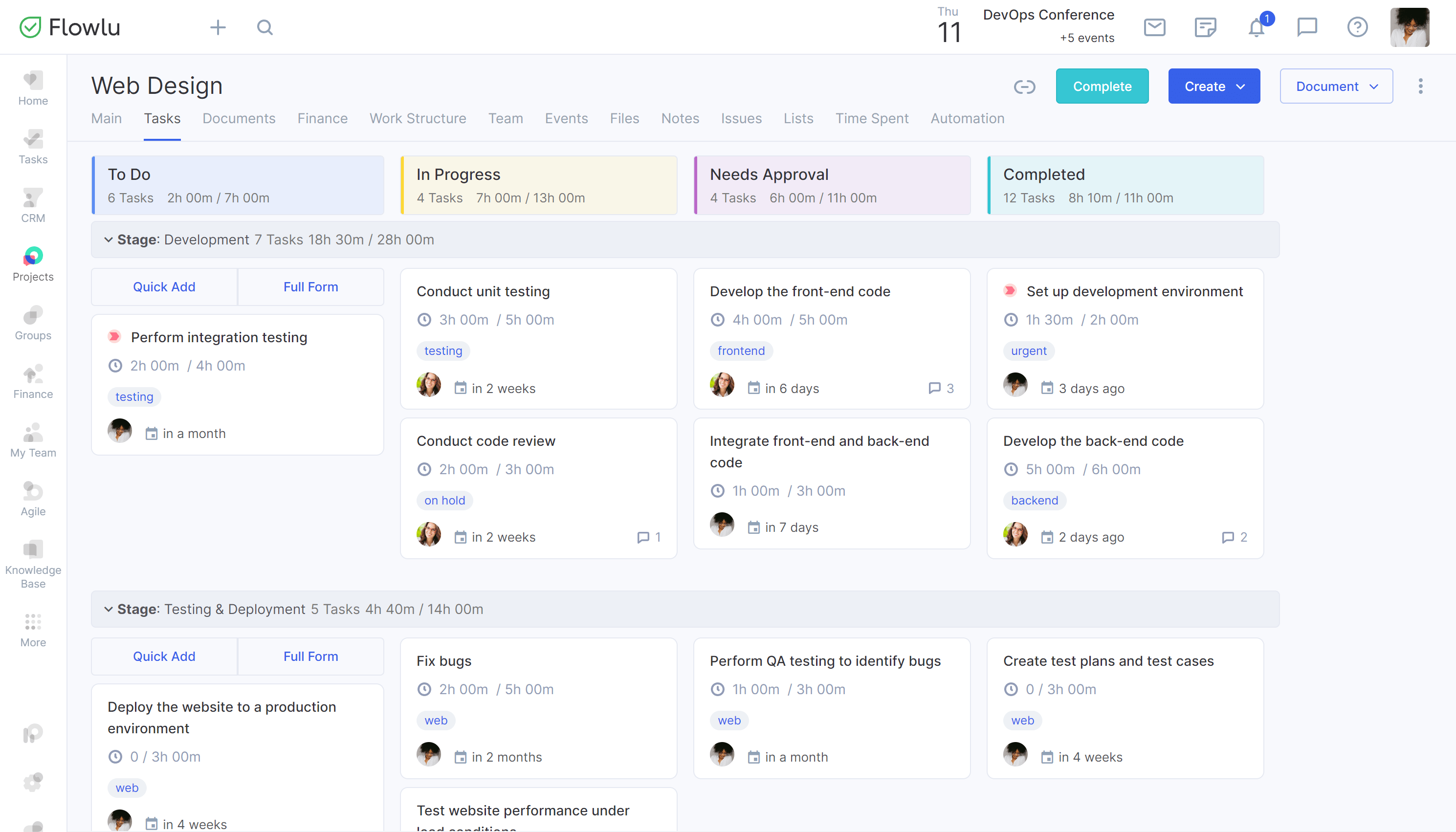
Task: Click the notifications bell icon
Action: pos(1256,27)
